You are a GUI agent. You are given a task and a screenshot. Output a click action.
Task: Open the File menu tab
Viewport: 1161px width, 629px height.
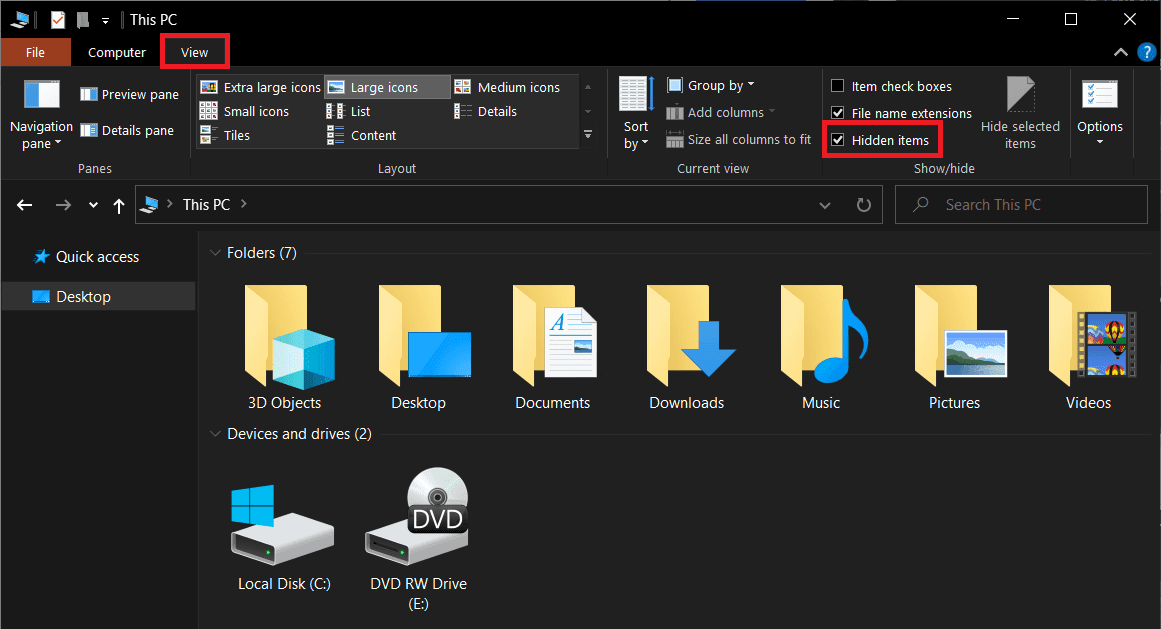[35, 52]
